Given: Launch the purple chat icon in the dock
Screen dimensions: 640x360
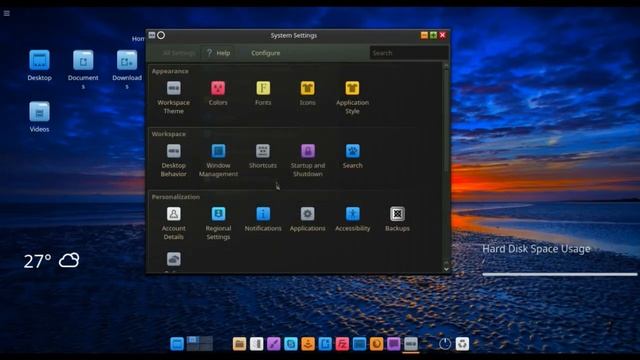Looking at the screenshot, I should tap(393, 344).
